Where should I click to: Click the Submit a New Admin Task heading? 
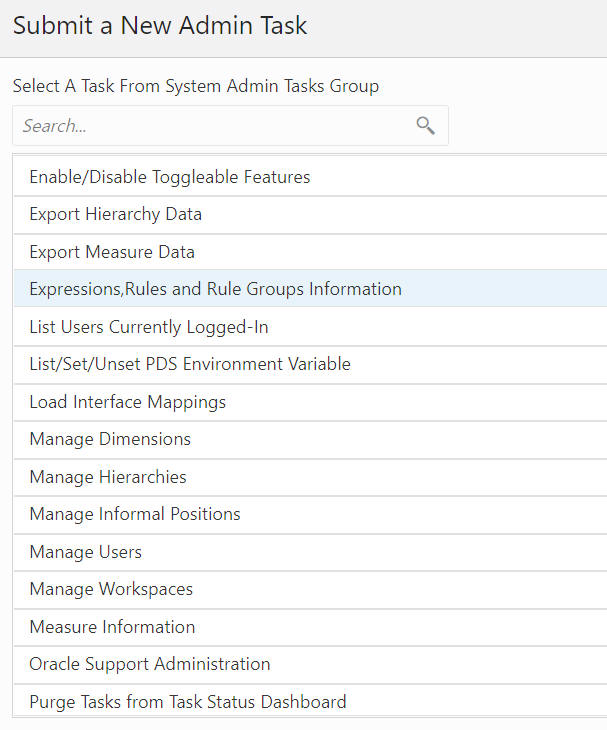[x=160, y=26]
